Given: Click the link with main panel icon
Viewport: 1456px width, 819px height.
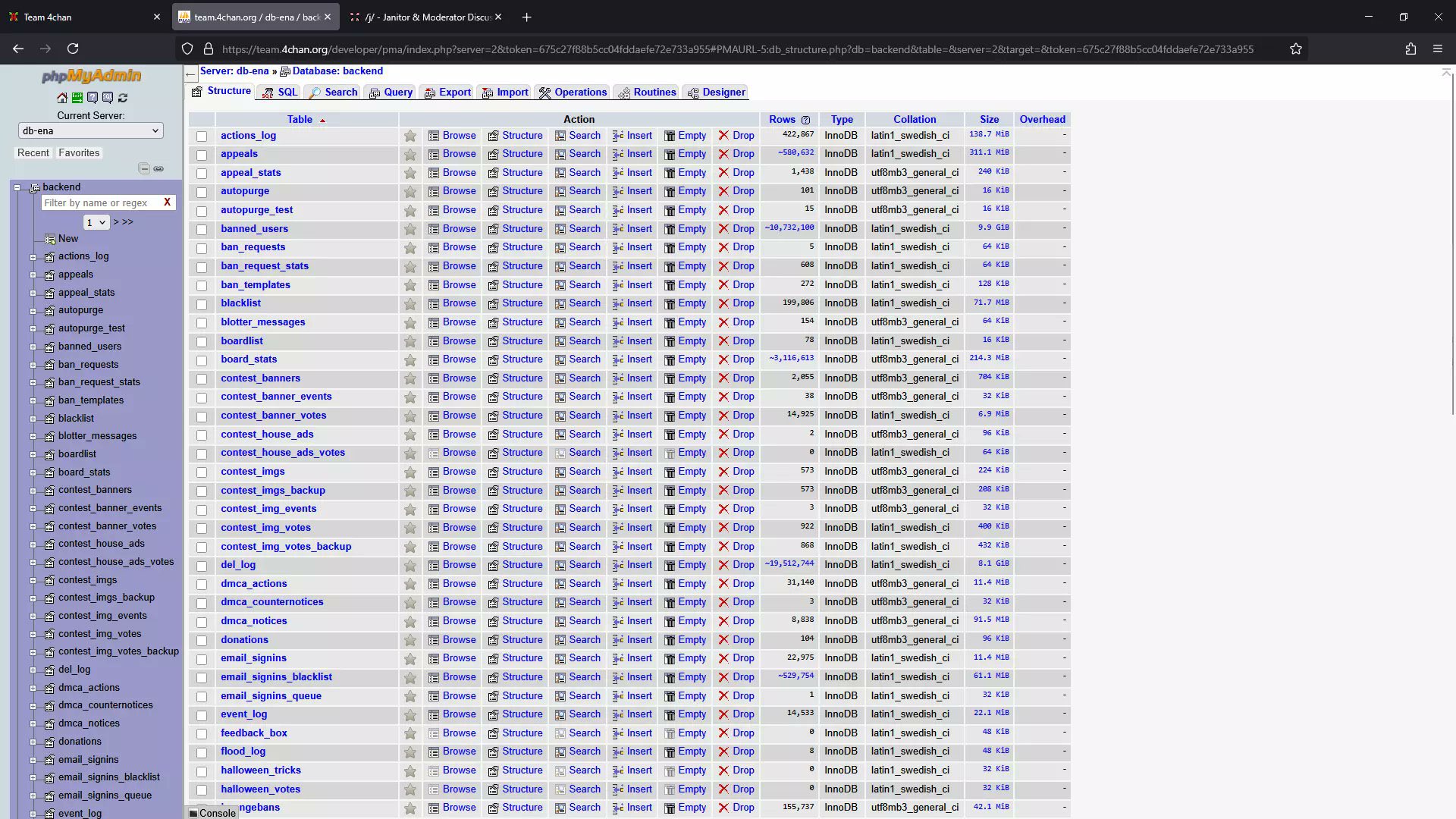Looking at the screenshot, I should click(158, 168).
